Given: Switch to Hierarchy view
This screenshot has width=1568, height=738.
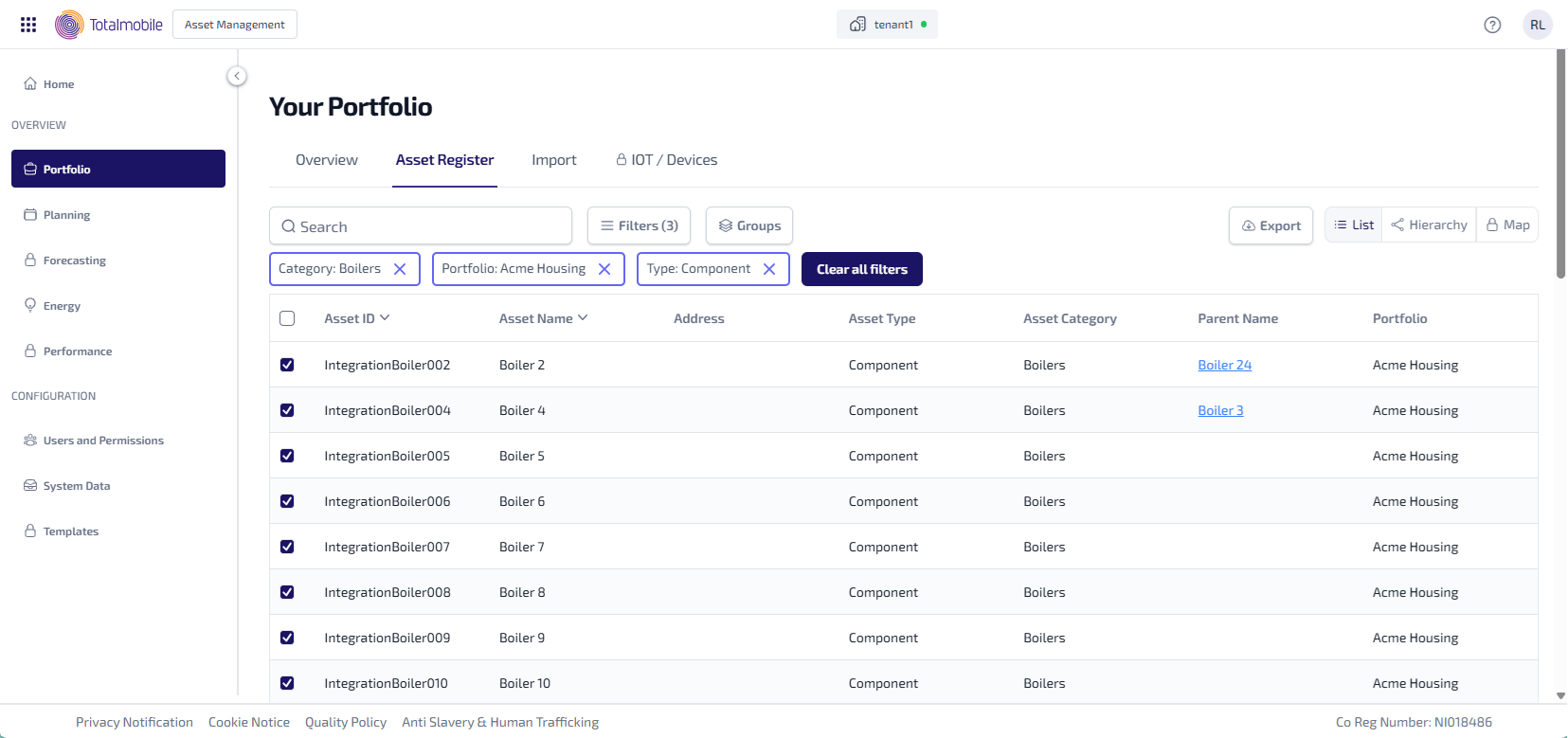Looking at the screenshot, I should [1429, 225].
